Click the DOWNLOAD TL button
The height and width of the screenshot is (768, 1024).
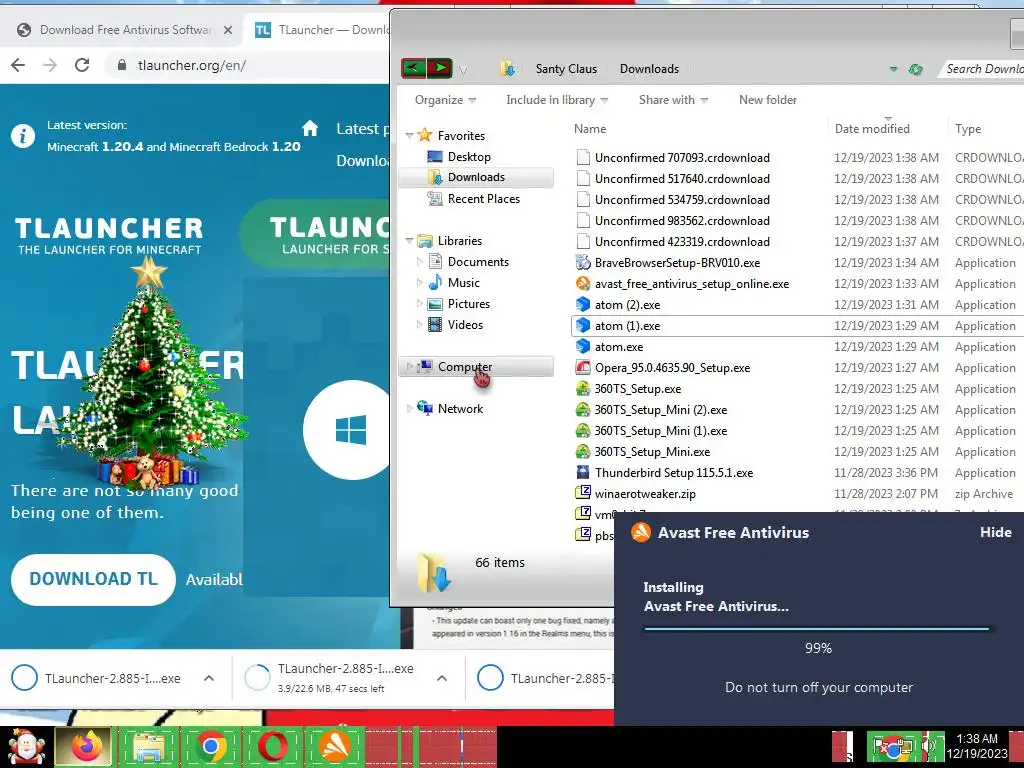tap(93, 579)
